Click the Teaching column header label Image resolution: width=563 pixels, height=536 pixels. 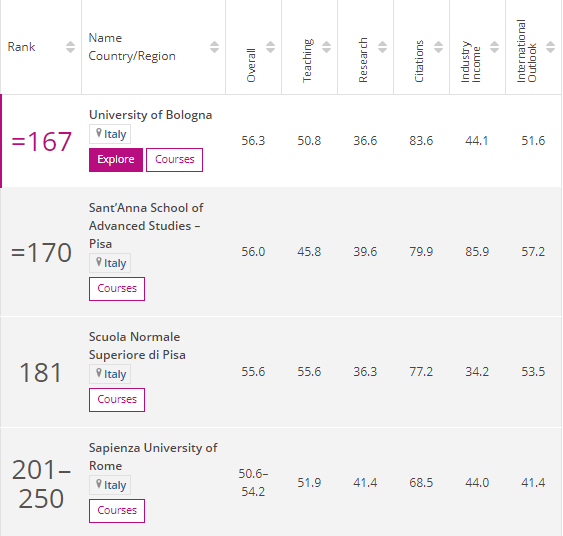click(307, 60)
